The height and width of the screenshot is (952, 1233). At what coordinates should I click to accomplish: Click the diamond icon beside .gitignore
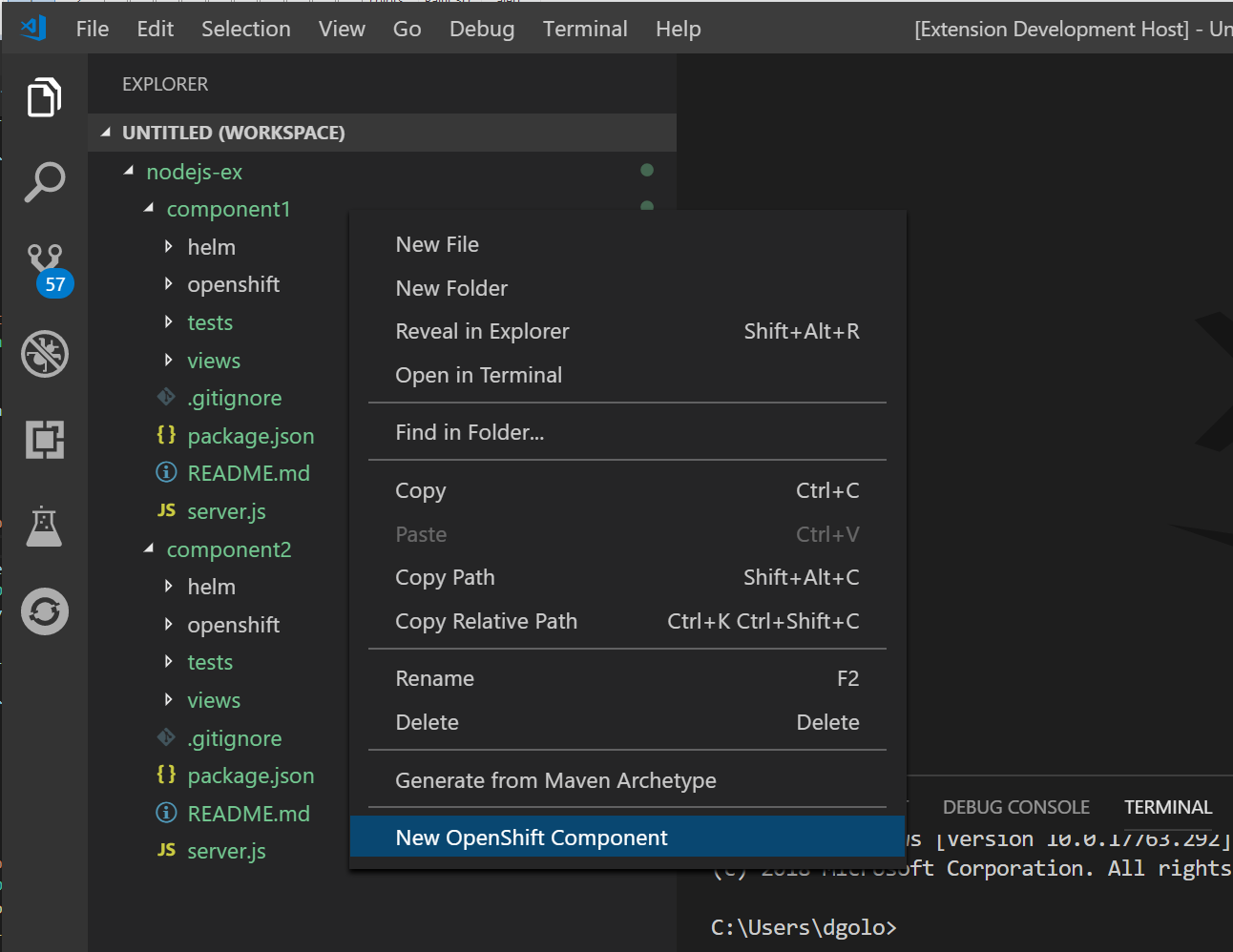coord(165,398)
